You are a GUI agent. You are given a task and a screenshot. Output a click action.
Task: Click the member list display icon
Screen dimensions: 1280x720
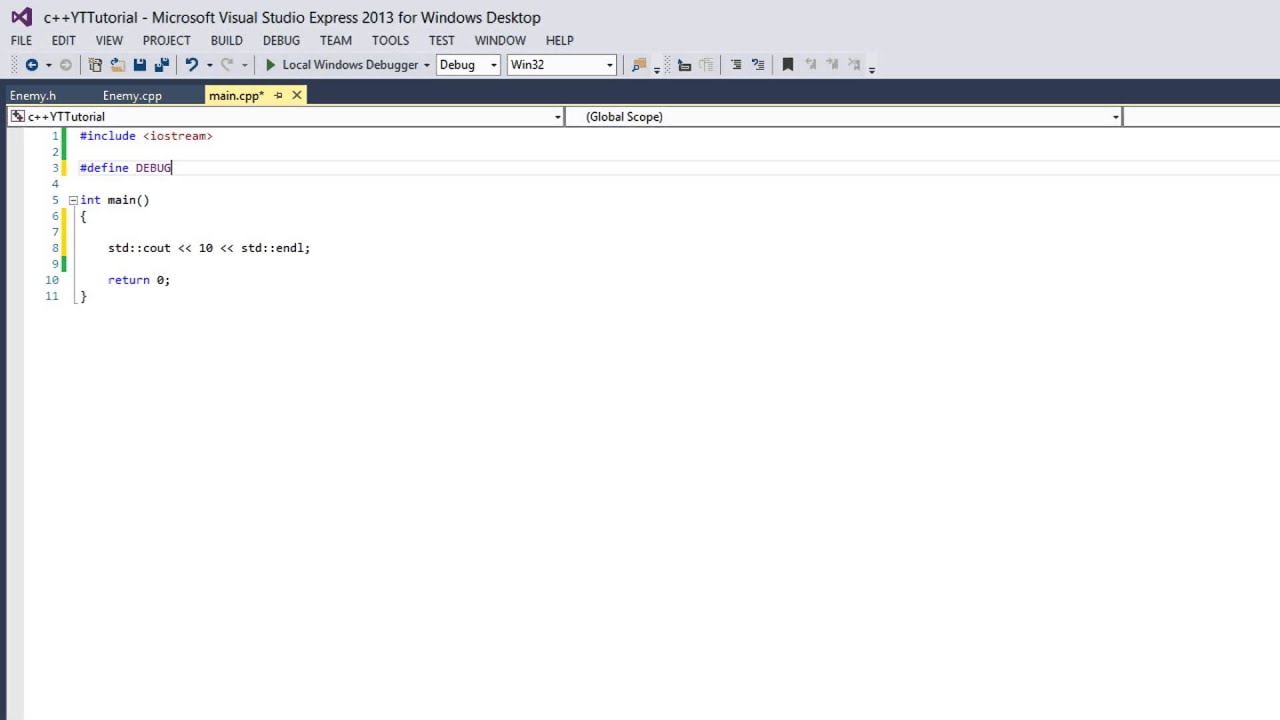684,65
